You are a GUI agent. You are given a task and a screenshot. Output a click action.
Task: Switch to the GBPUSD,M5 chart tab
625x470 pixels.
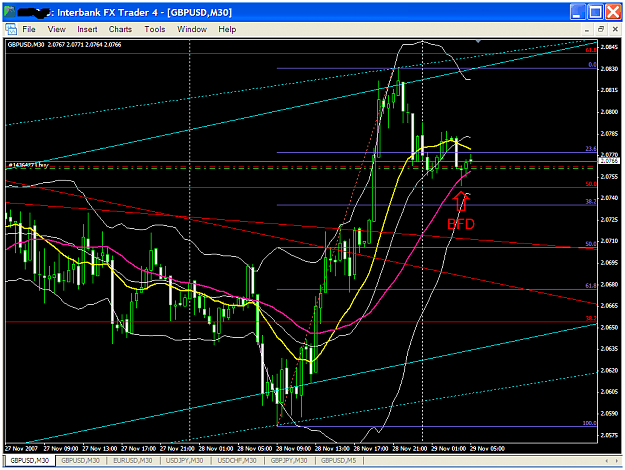(339, 460)
